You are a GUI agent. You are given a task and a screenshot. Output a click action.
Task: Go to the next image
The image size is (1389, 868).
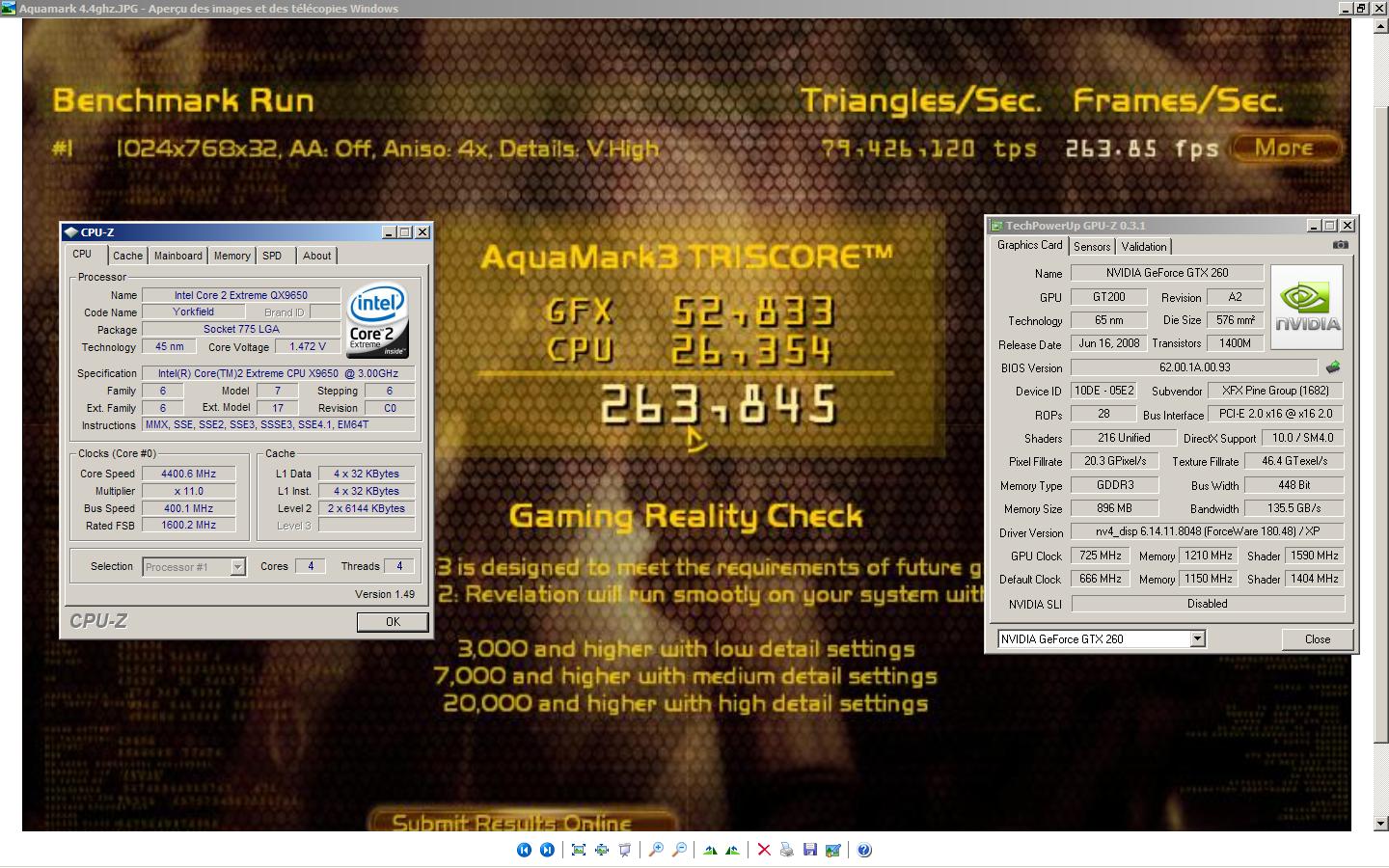click(547, 850)
